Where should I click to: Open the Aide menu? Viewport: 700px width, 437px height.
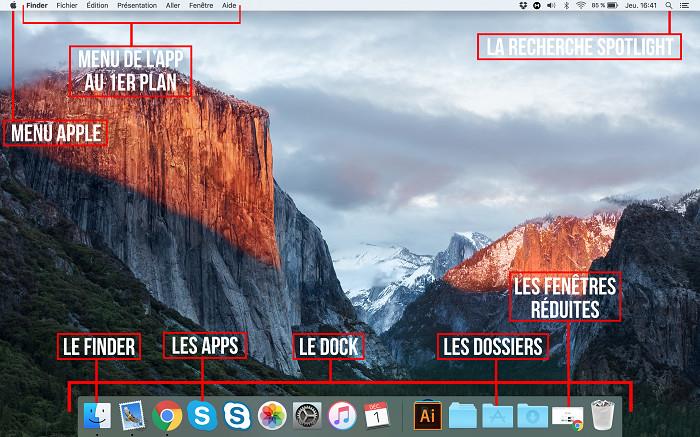tap(229, 6)
